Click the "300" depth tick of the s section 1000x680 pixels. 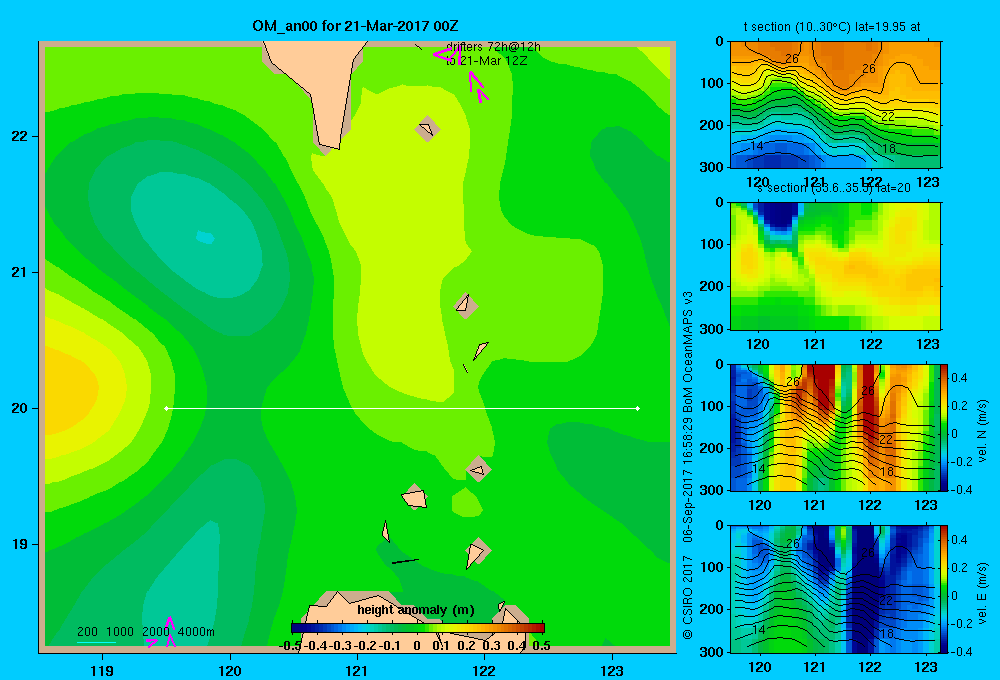tap(712, 329)
